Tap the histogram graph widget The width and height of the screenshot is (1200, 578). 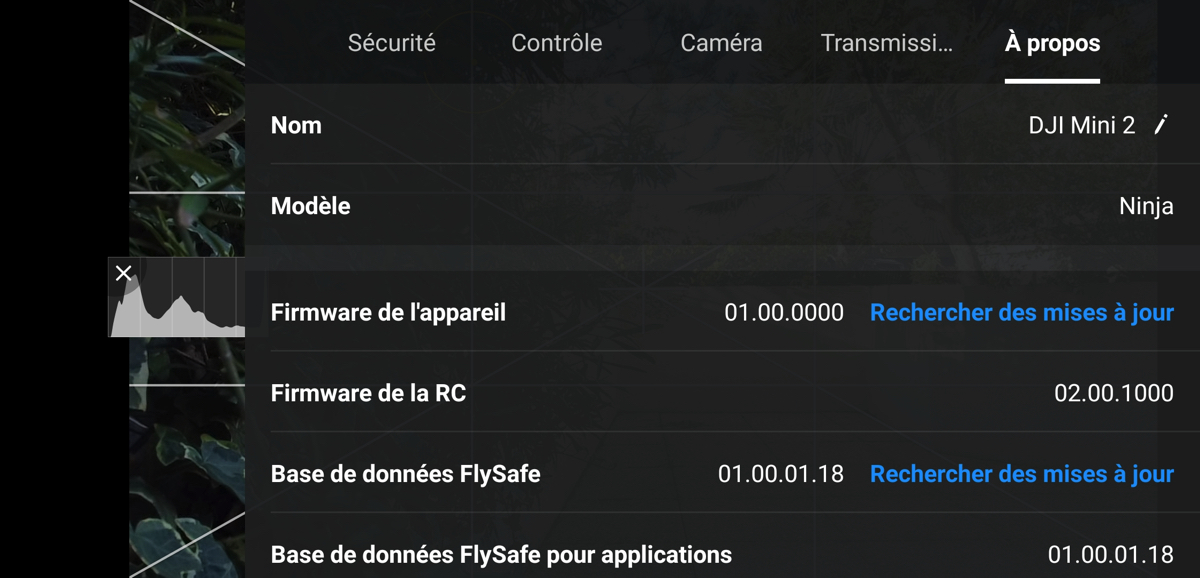[x=177, y=297]
